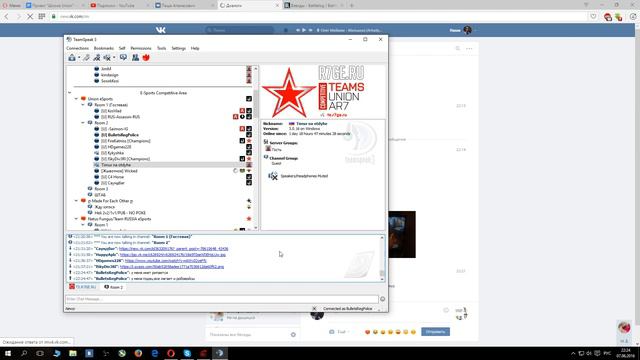The width and height of the screenshot is (640, 360).
Task: Collapse the E-Sports Competitive Area spacer
Action: tap(70, 93)
